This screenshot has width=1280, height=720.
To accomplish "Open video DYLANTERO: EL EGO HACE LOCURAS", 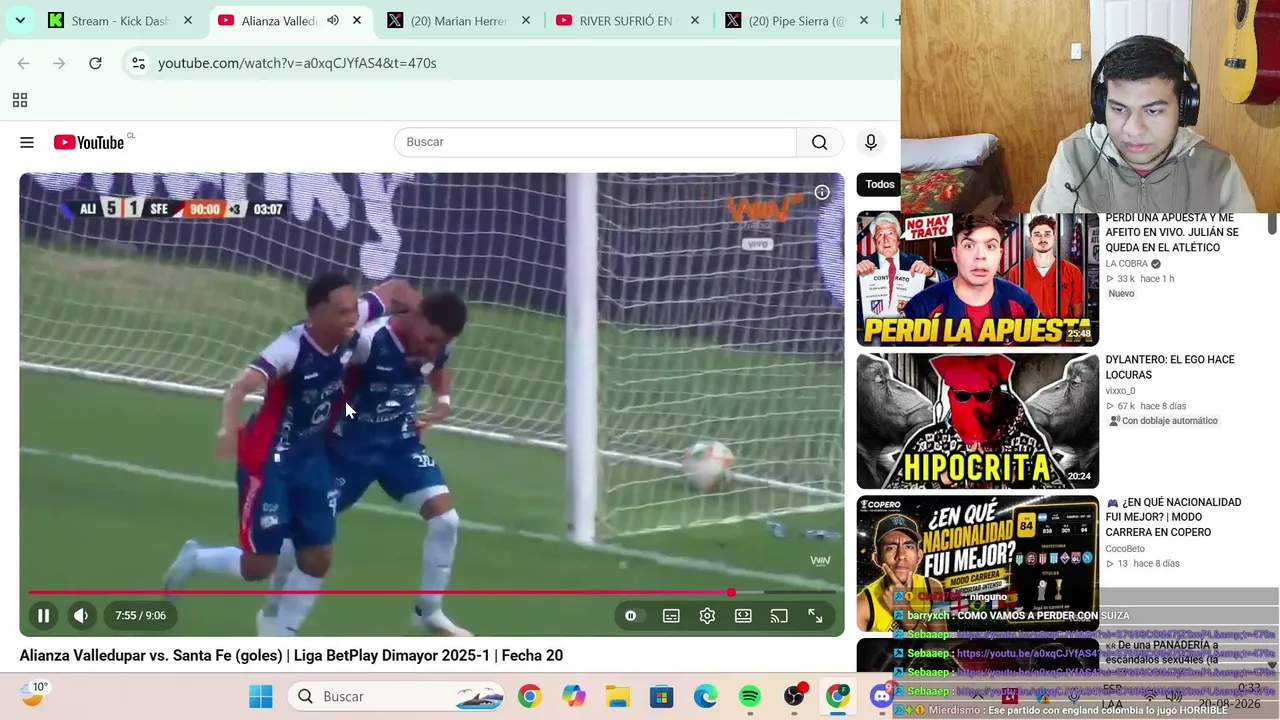I will coord(1170,367).
